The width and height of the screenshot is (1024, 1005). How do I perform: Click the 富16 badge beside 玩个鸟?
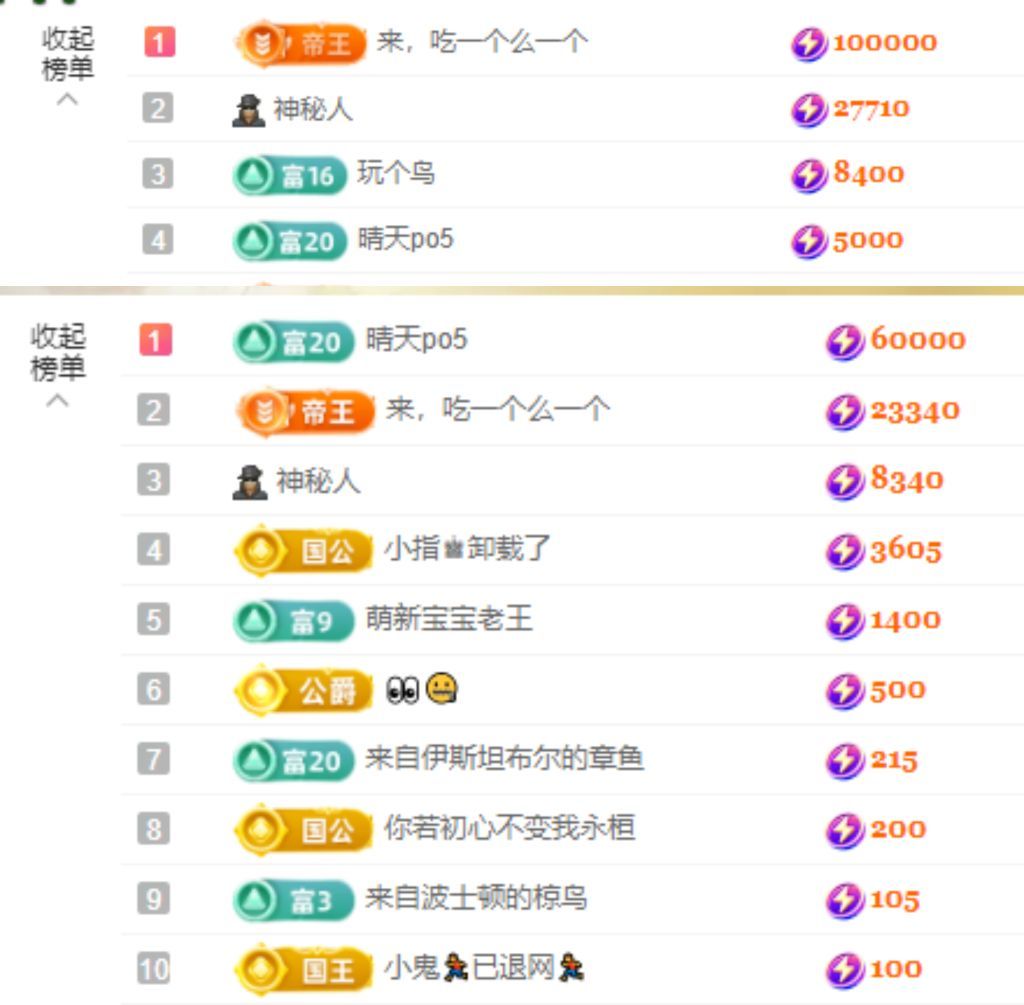pos(289,175)
